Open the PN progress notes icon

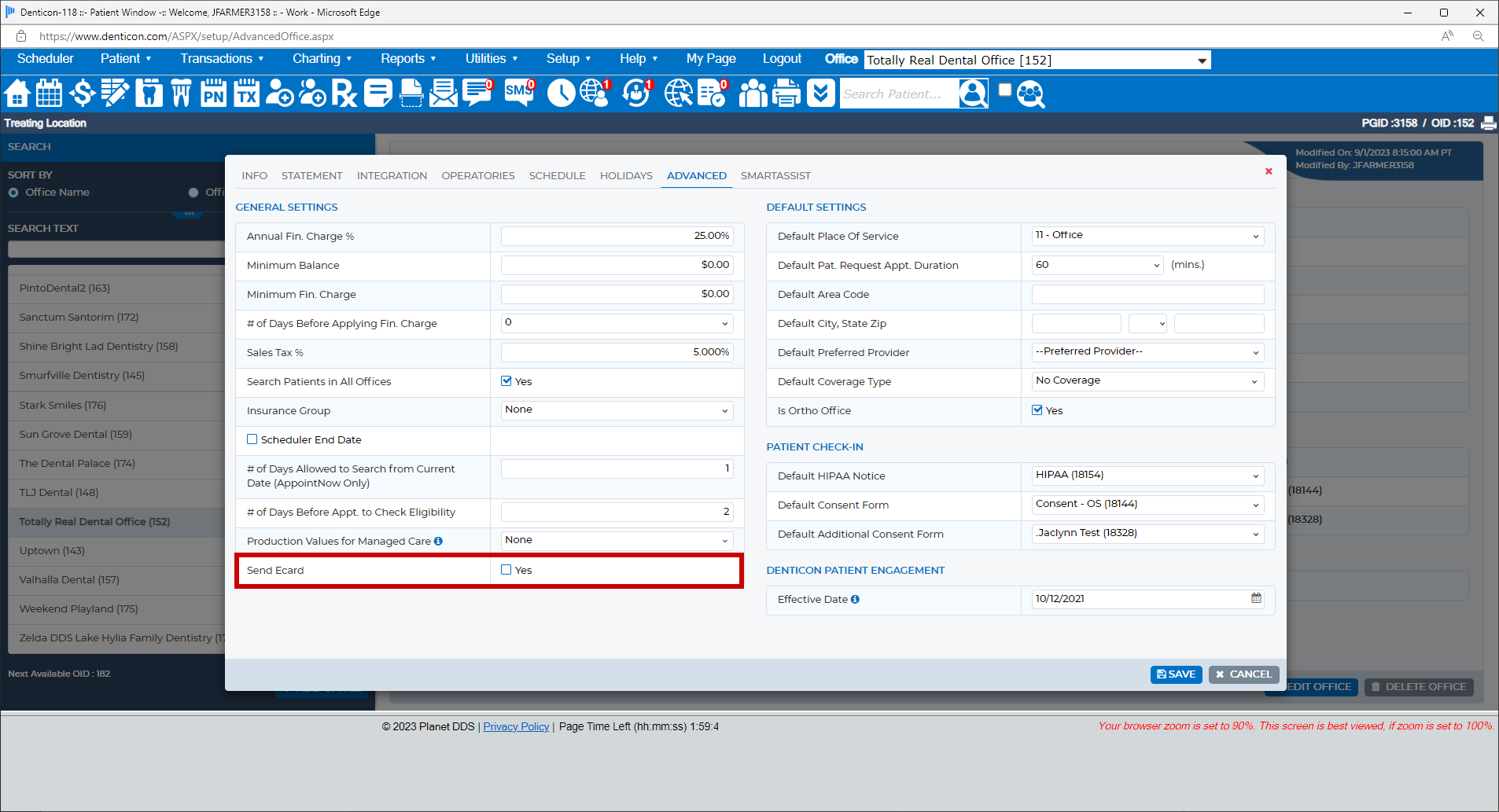(x=212, y=94)
